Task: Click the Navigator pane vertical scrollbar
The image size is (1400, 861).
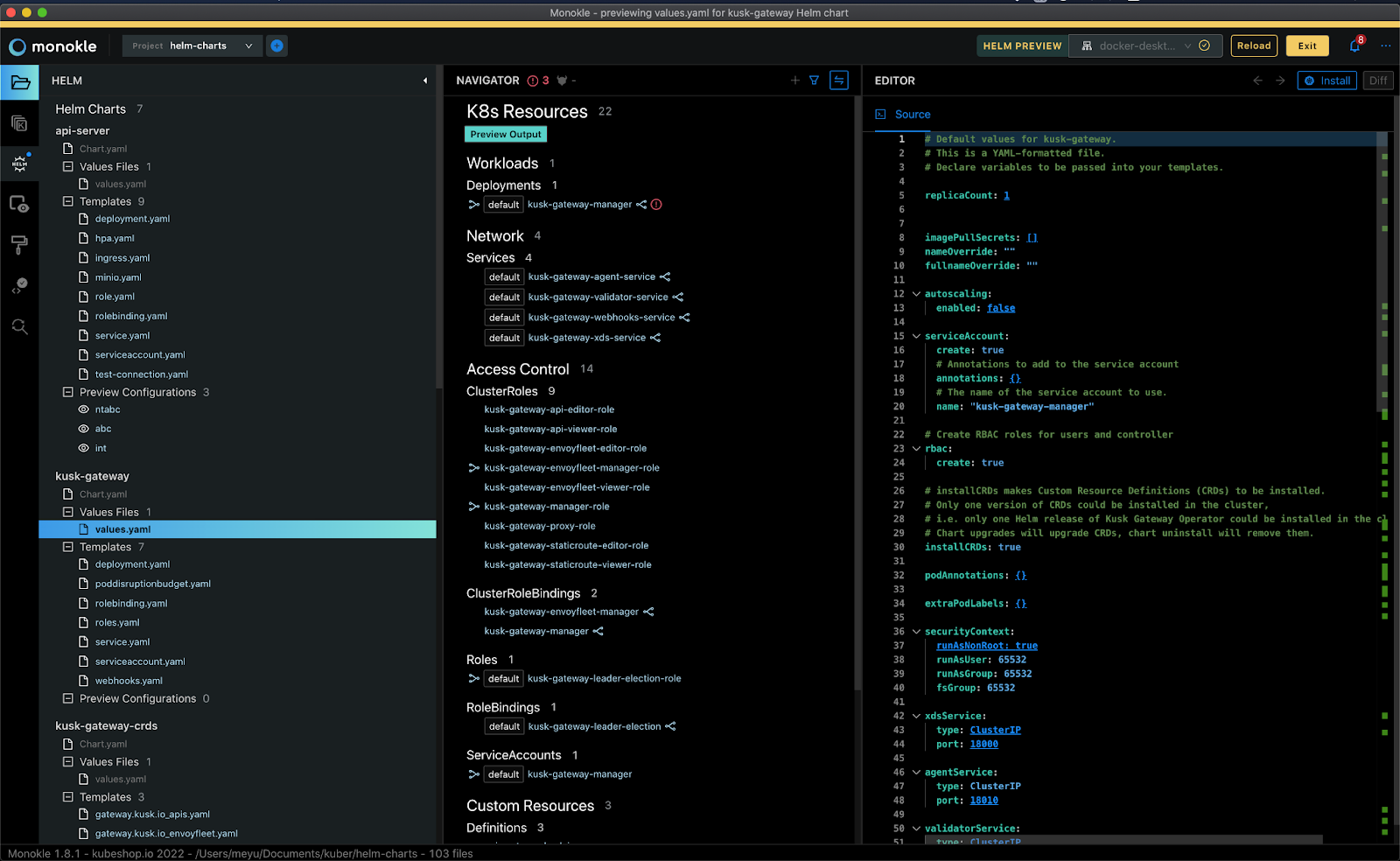Action: [x=857, y=394]
